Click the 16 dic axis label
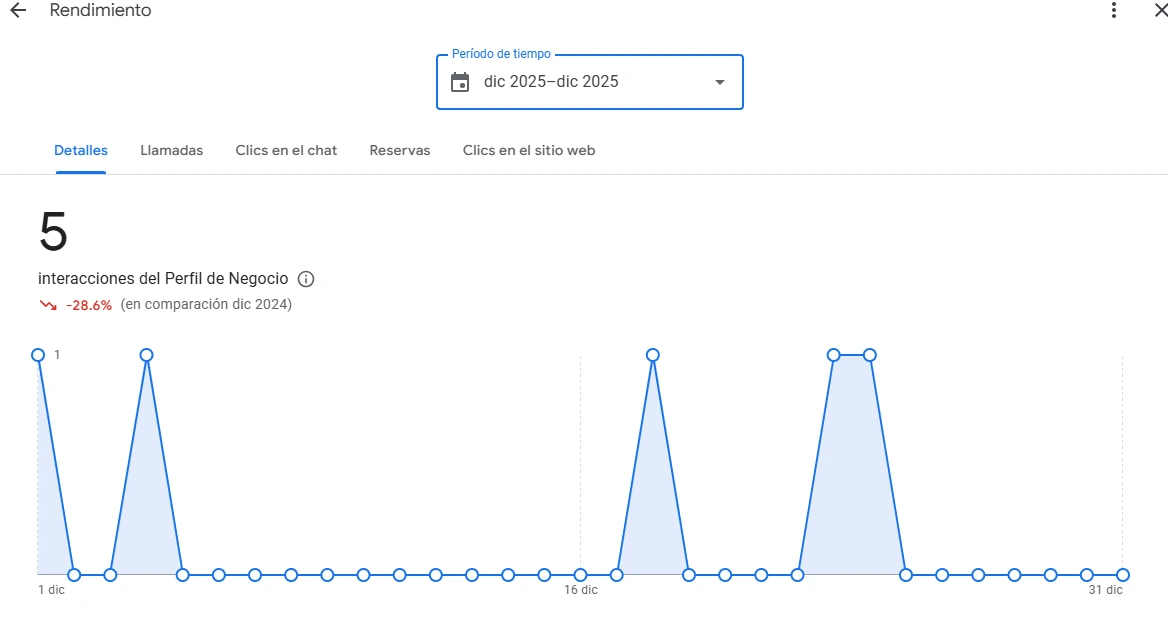The height and width of the screenshot is (628, 1168). click(x=580, y=590)
